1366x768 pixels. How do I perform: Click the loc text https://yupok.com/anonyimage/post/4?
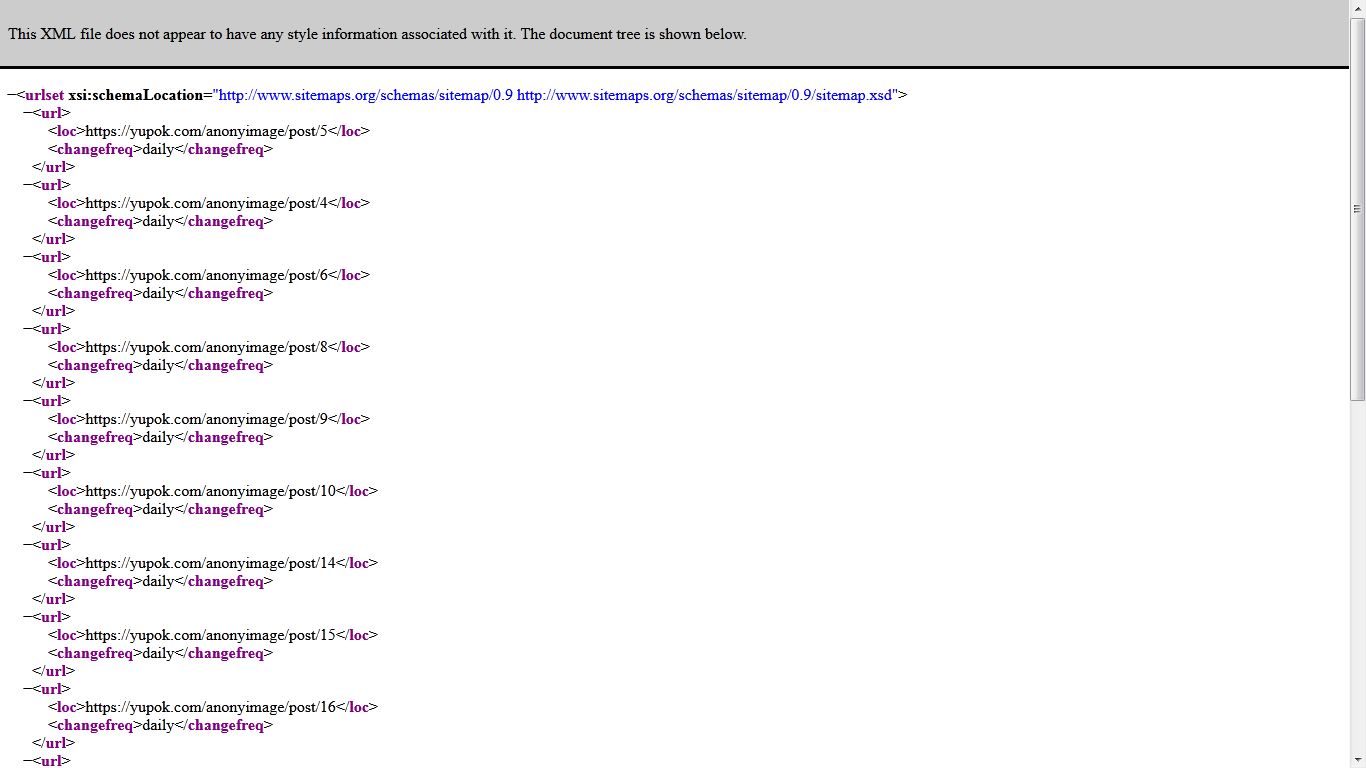207,203
